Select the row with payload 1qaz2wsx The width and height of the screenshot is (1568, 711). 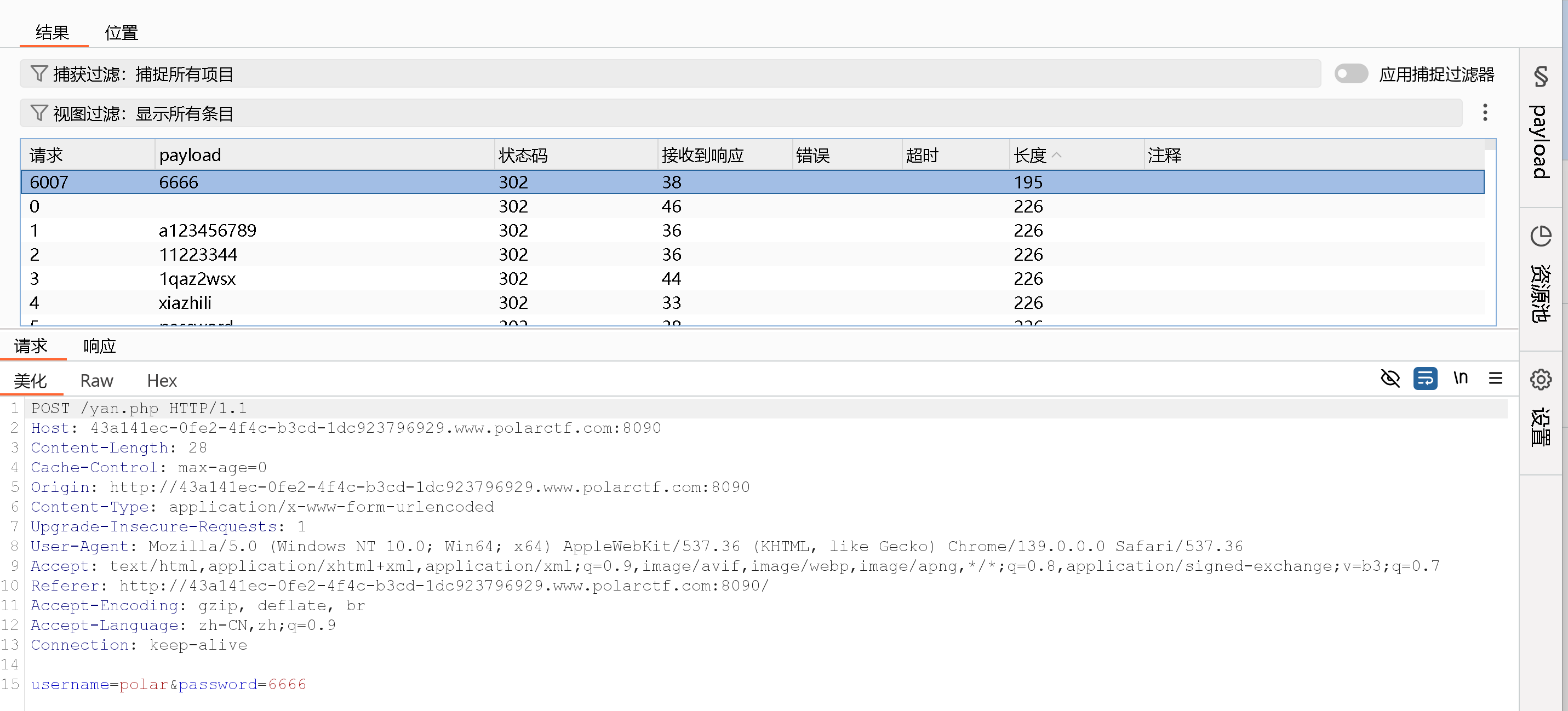pos(197,279)
